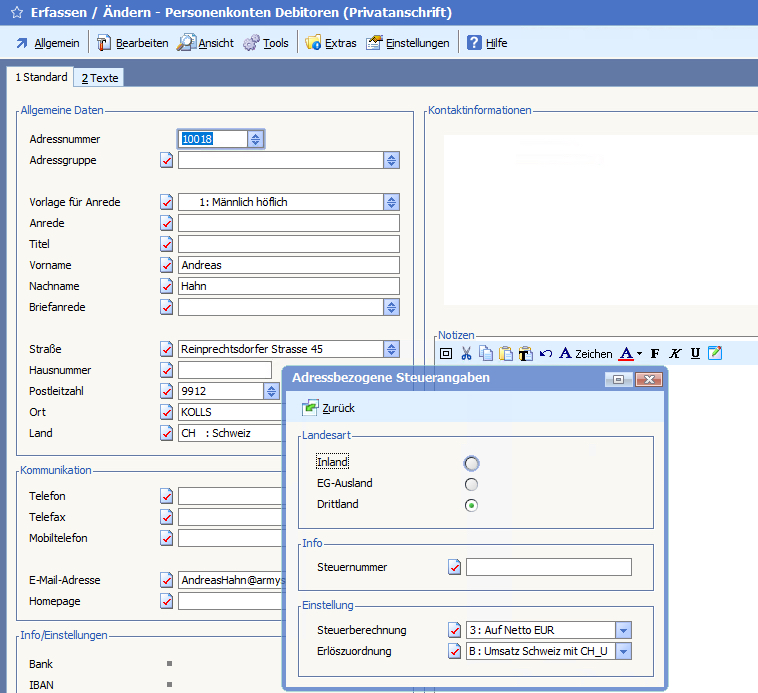Toggle underline U formatting in Notizen
The image size is (758, 693).
[695, 353]
